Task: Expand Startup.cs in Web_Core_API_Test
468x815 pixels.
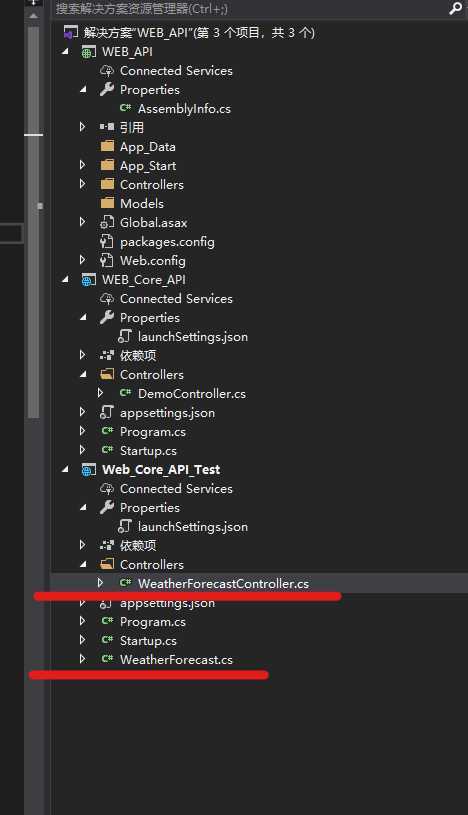Action: pyautogui.click(x=83, y=640)
